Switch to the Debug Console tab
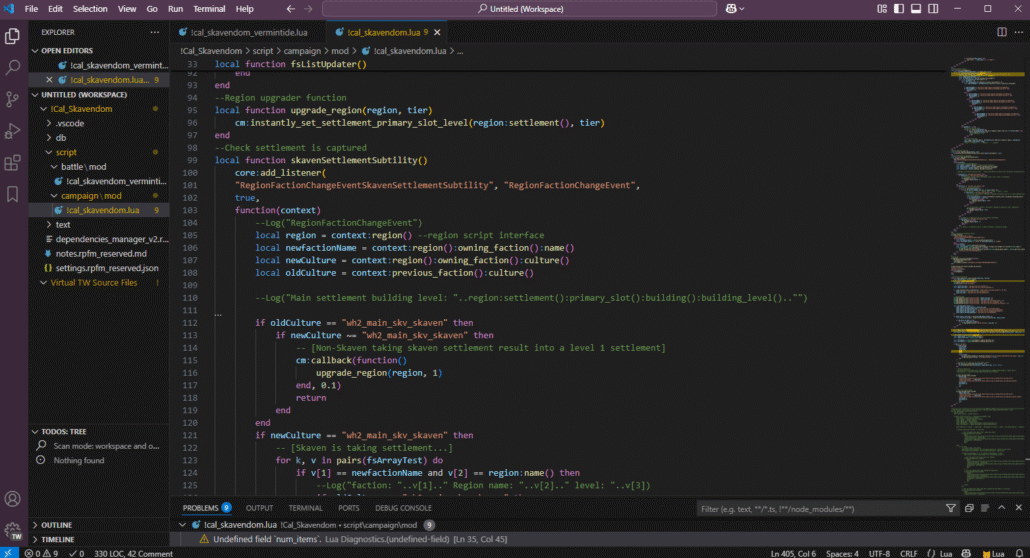Image resolution: width=1030 pixels, height=558 pixels. click(x=403, y=508)
